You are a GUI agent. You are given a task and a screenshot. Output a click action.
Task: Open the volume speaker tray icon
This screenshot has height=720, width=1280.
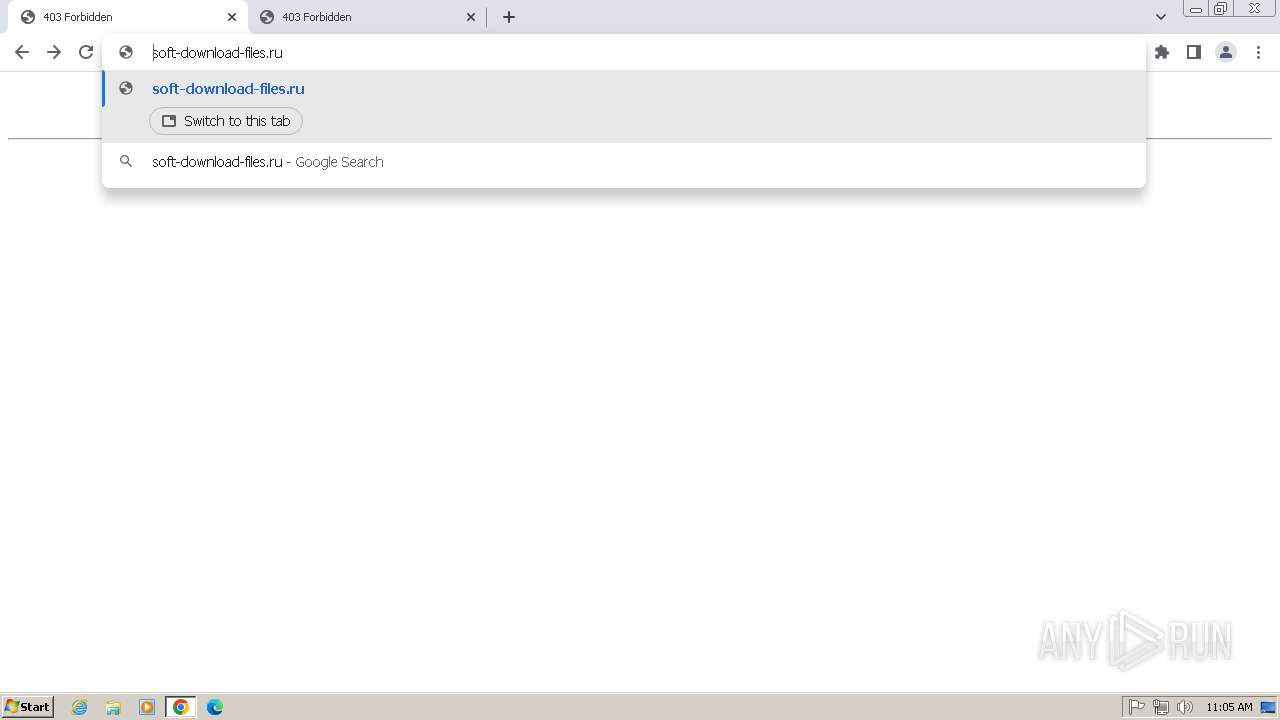(1185, 707)
